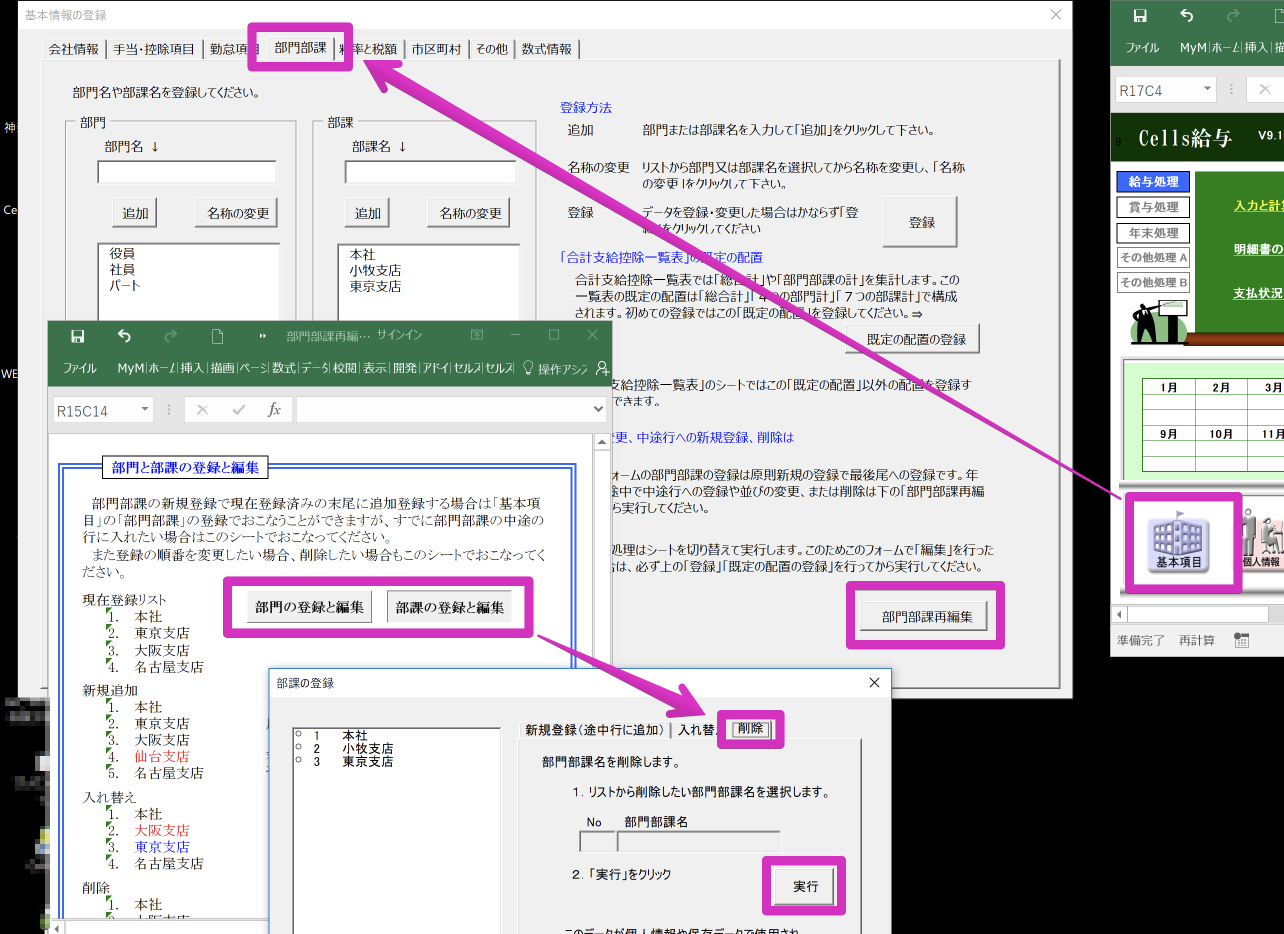Select radio for 2 小牧支店 in 部課の登録 list

pyautogui.click(x=298, y=748)
